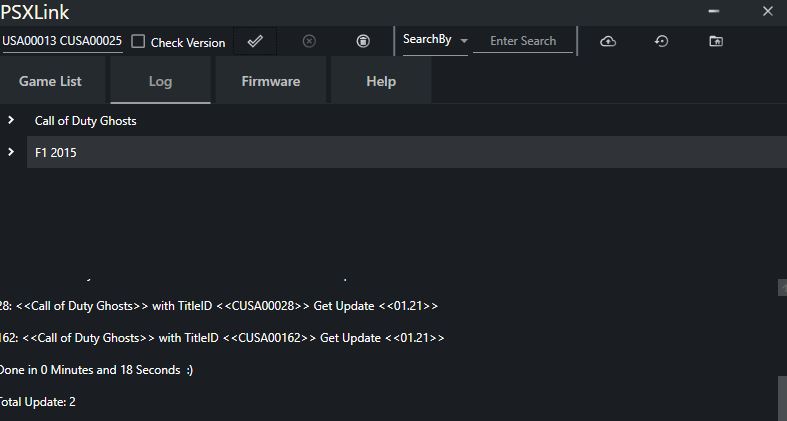Focus the Enter Search field
Screen dimensions: 787x421
tap(523, 41)
